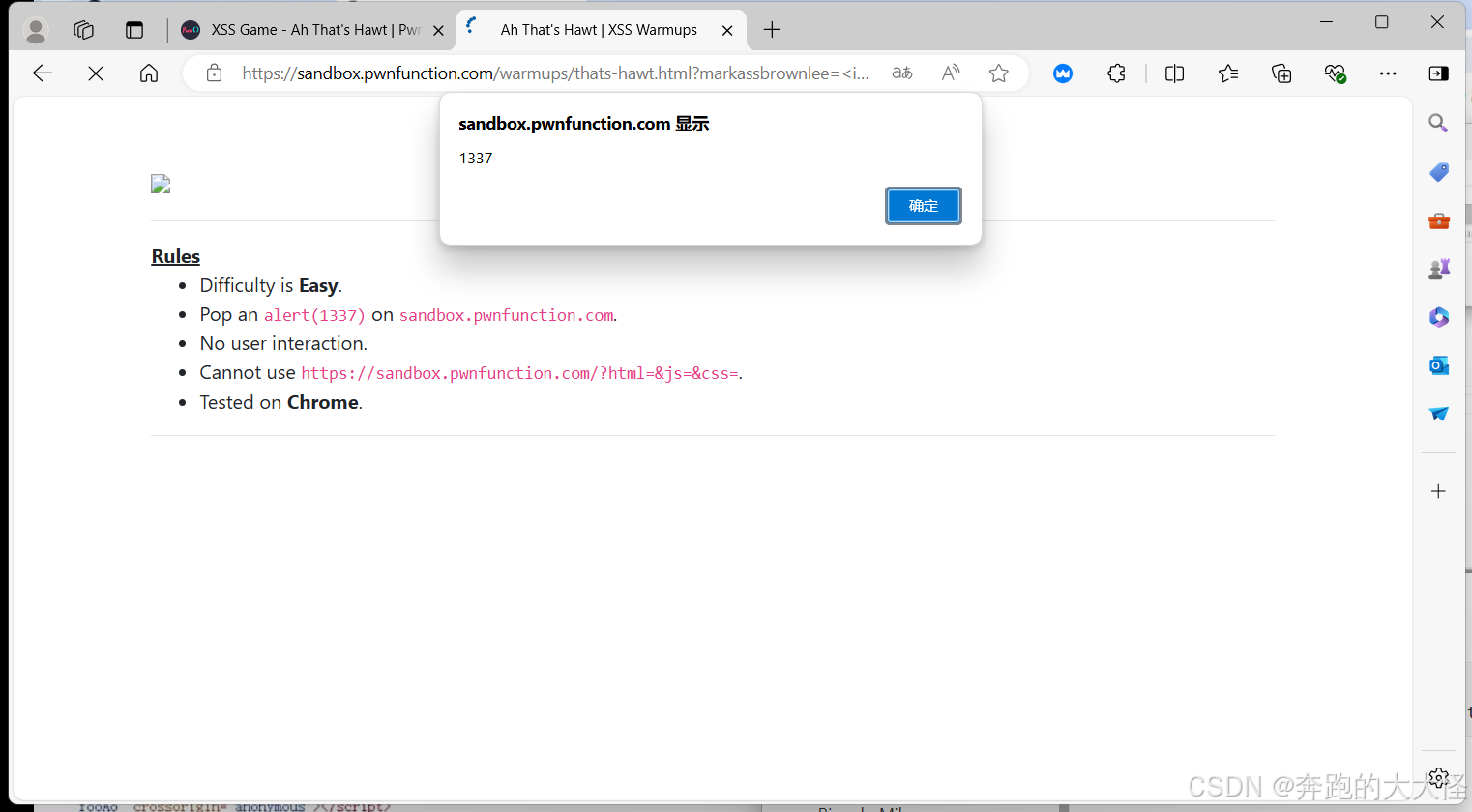
Task: Open browser essentials heart icon
Action: pyautogui.click(x=1335, y=73)
